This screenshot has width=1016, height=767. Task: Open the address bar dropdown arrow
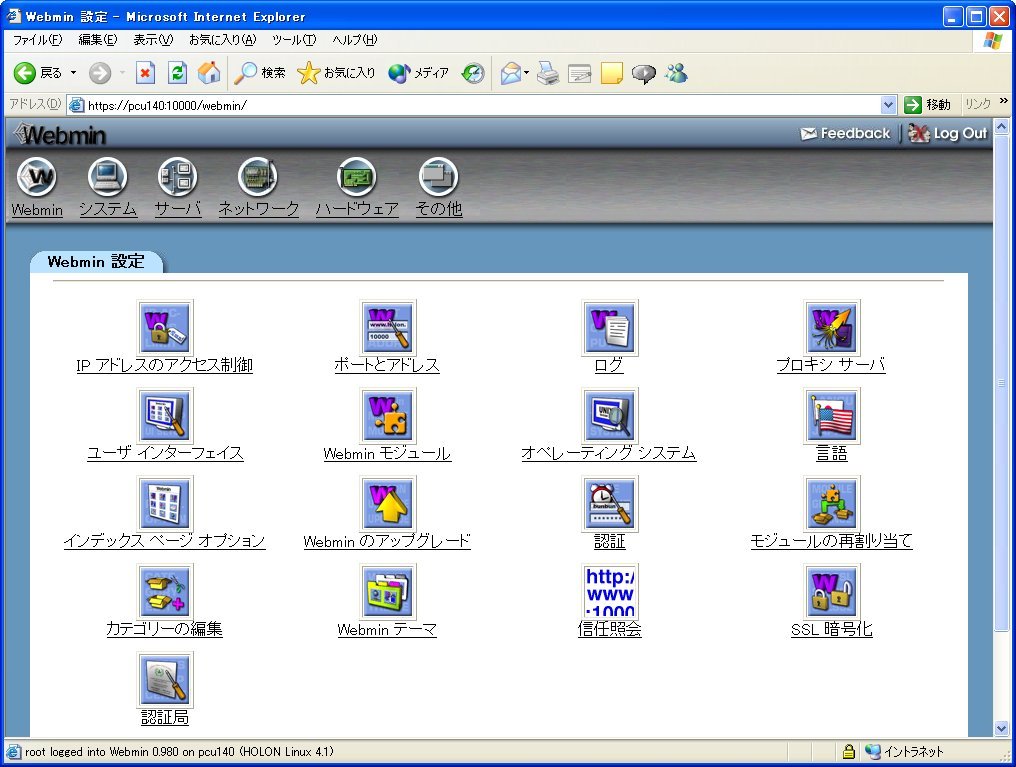tap(888, 104)
